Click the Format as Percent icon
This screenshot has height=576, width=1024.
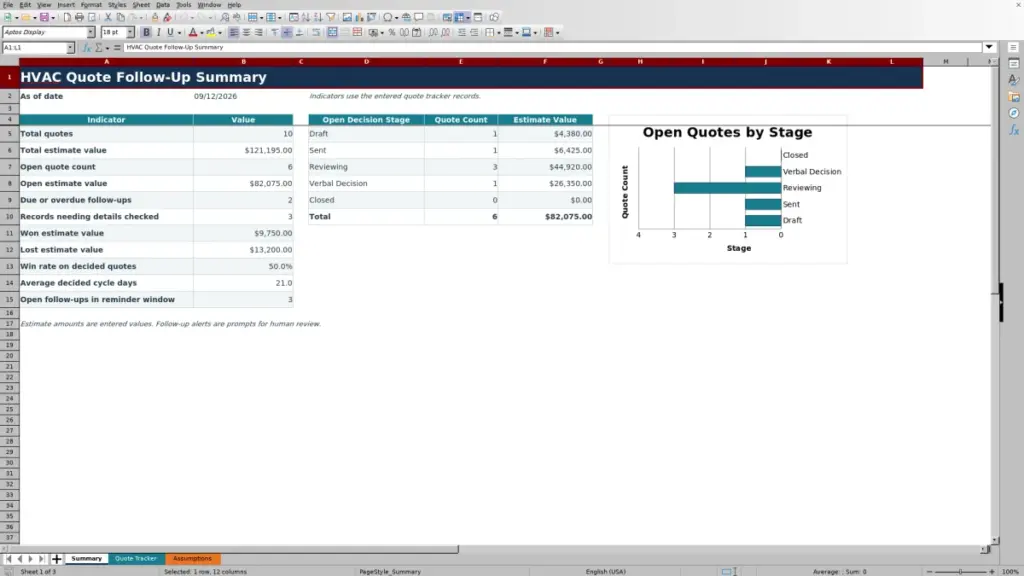point(392,32)
